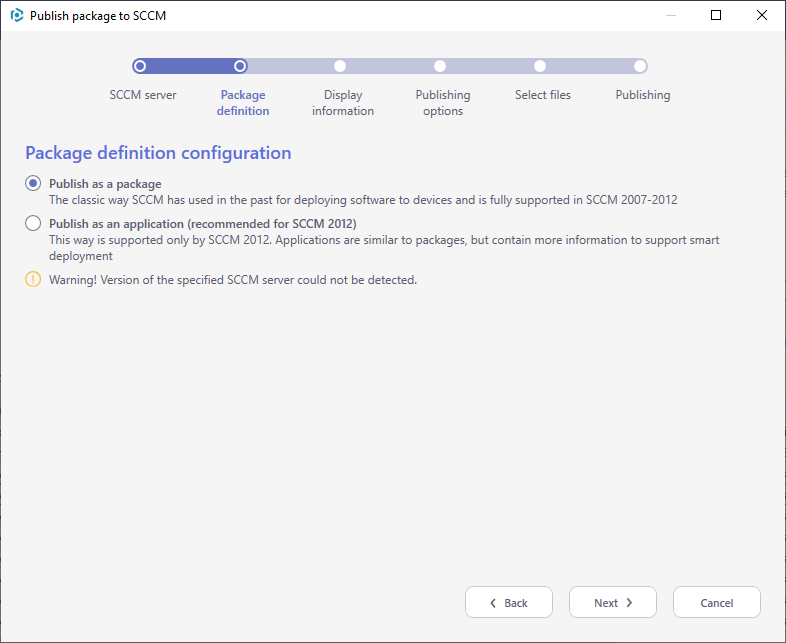
Task: Click the SCCM server step marker
Action: 140,66
